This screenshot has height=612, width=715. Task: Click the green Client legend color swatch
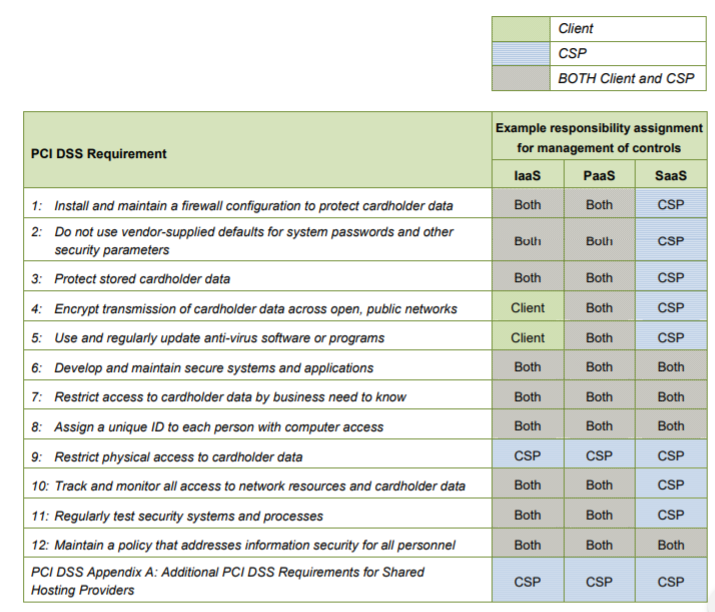point(521,29)
